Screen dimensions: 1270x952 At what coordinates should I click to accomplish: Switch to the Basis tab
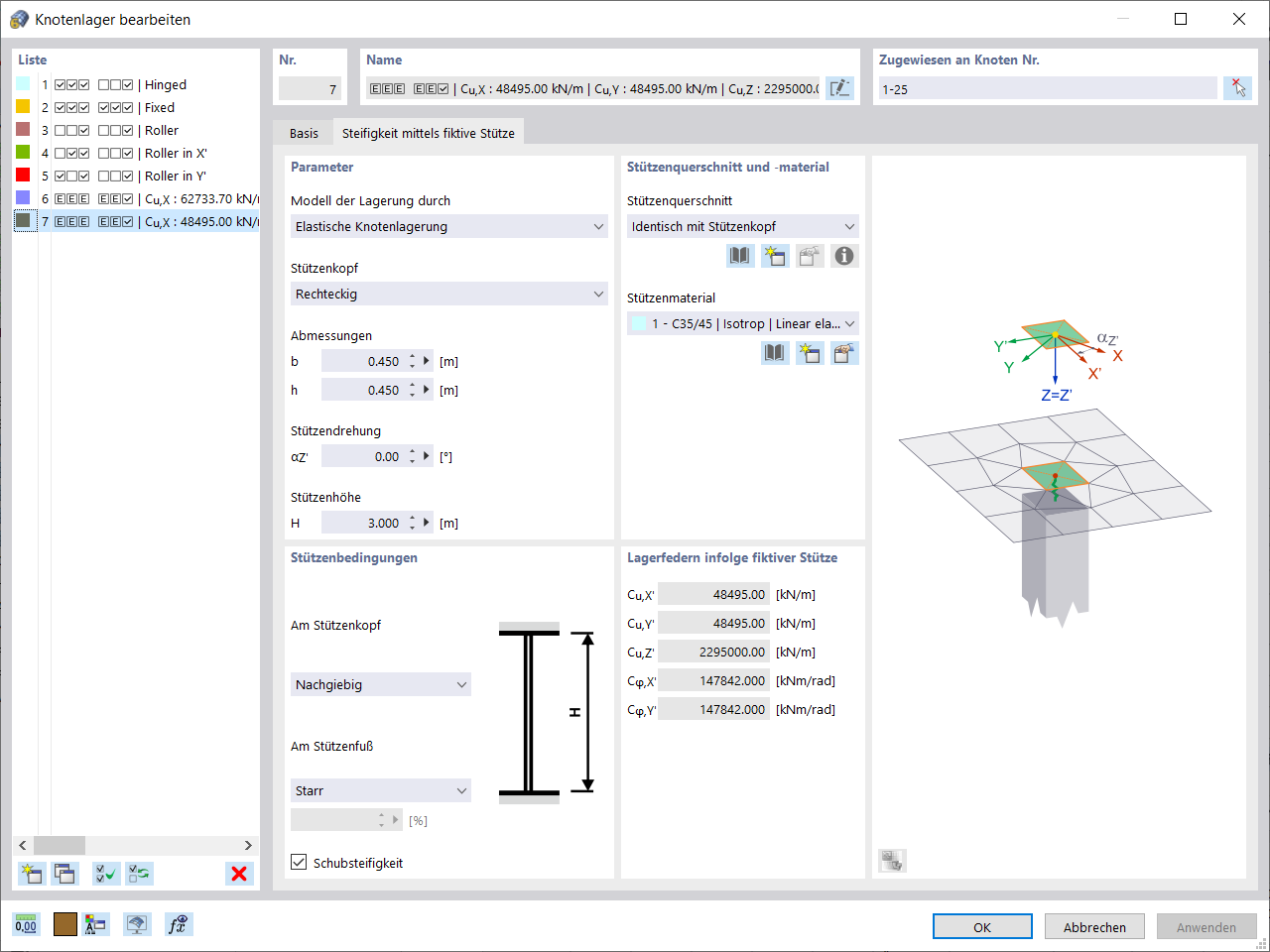tap(304, 133)
